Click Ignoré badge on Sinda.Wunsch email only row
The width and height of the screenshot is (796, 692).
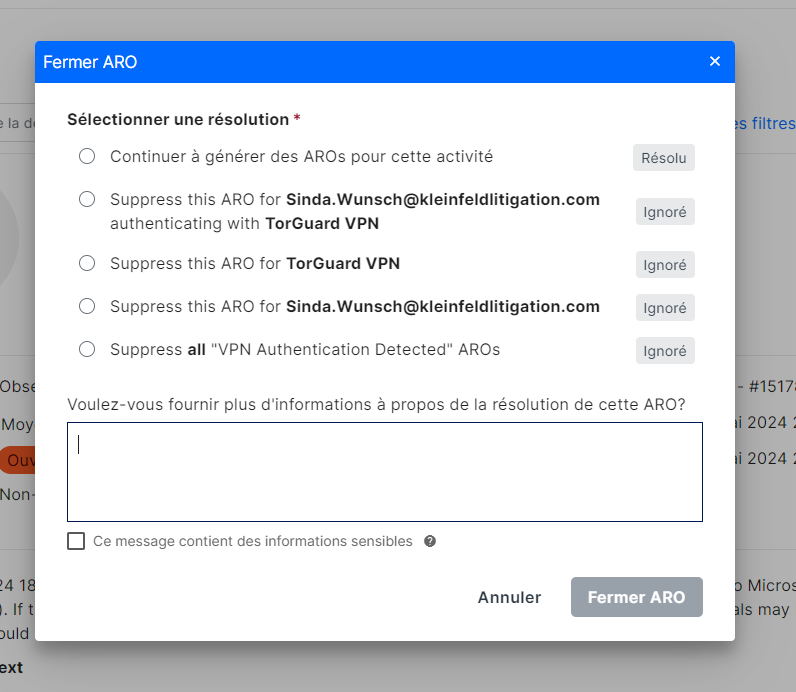tap(665, 308)
